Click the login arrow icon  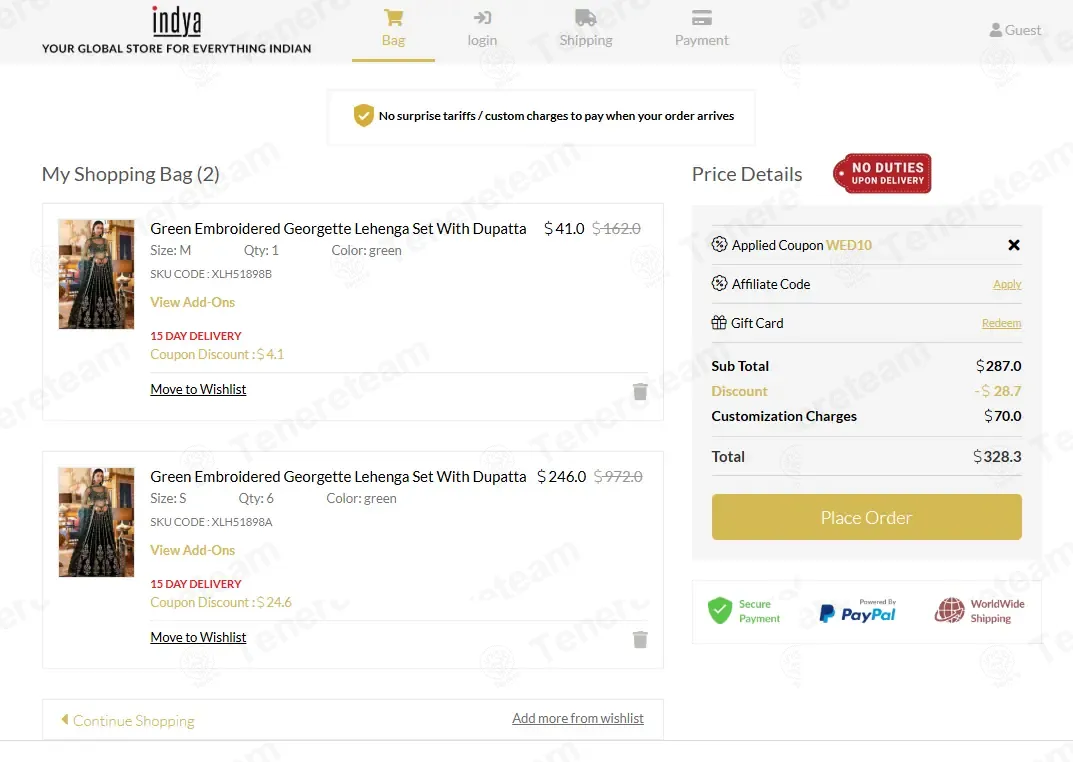tap(482, 17)
